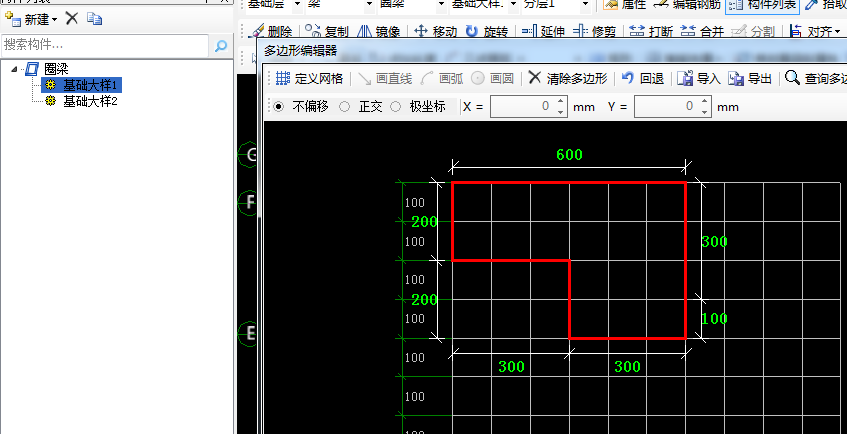Click the magnifier search icon beside 搜索构件
847x434 pixels.
point(220,46)
